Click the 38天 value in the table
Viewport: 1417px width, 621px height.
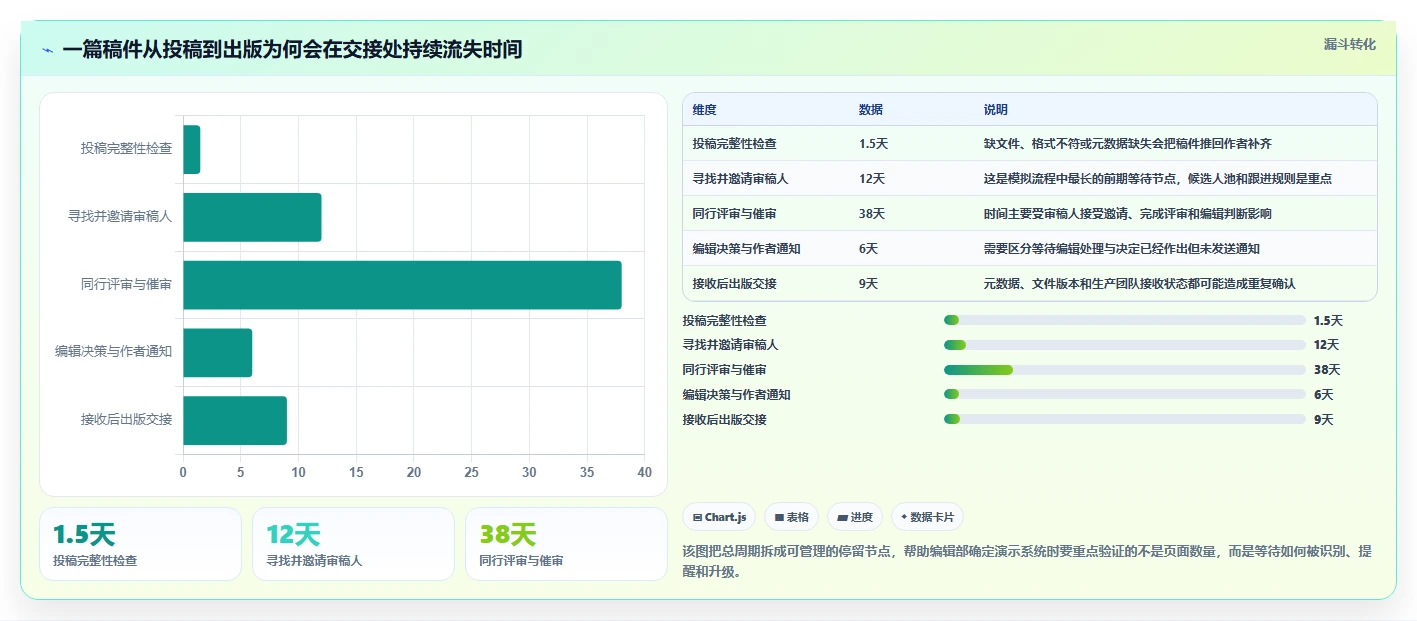[871, 214]
